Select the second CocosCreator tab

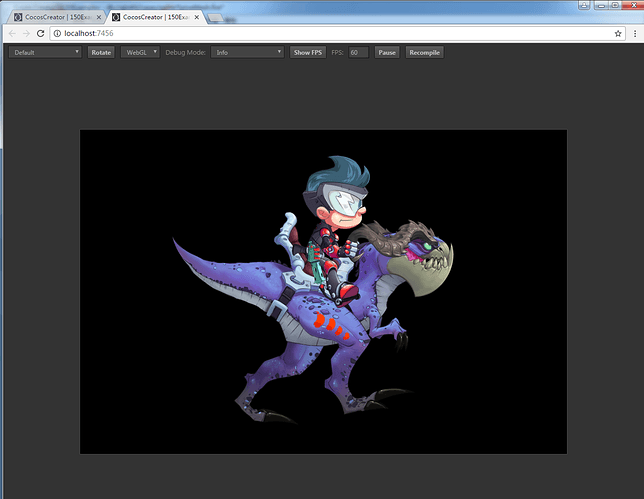[155, 17]
